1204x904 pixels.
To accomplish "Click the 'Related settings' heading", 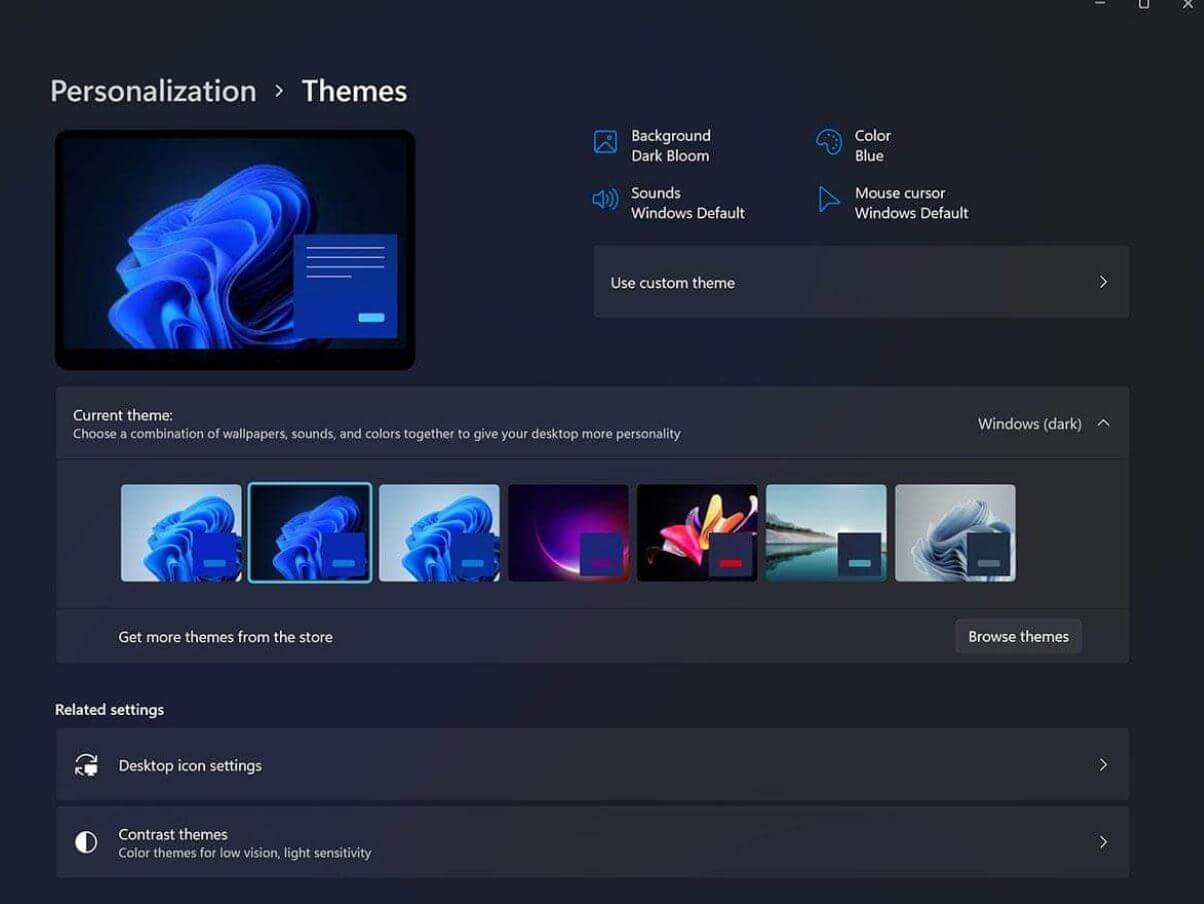I will pos(109,710).
